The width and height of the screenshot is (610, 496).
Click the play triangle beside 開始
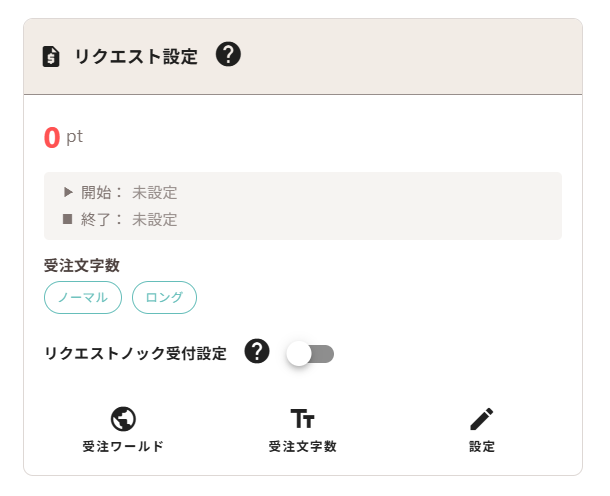[68, 192]
